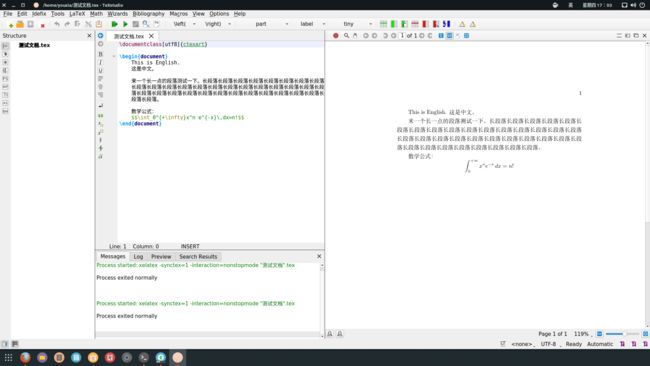Switch to the Preview tab

(161, 257)
